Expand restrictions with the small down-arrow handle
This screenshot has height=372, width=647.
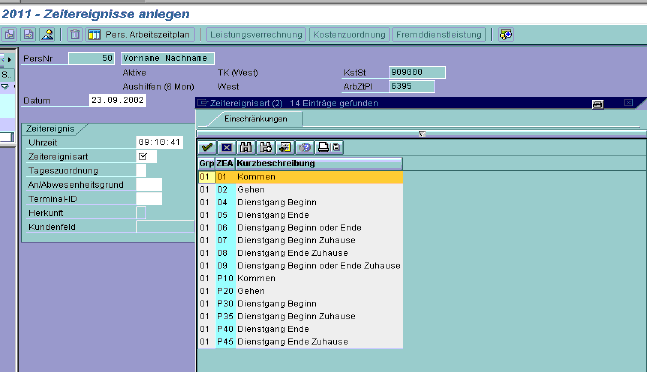pos(422,134)
